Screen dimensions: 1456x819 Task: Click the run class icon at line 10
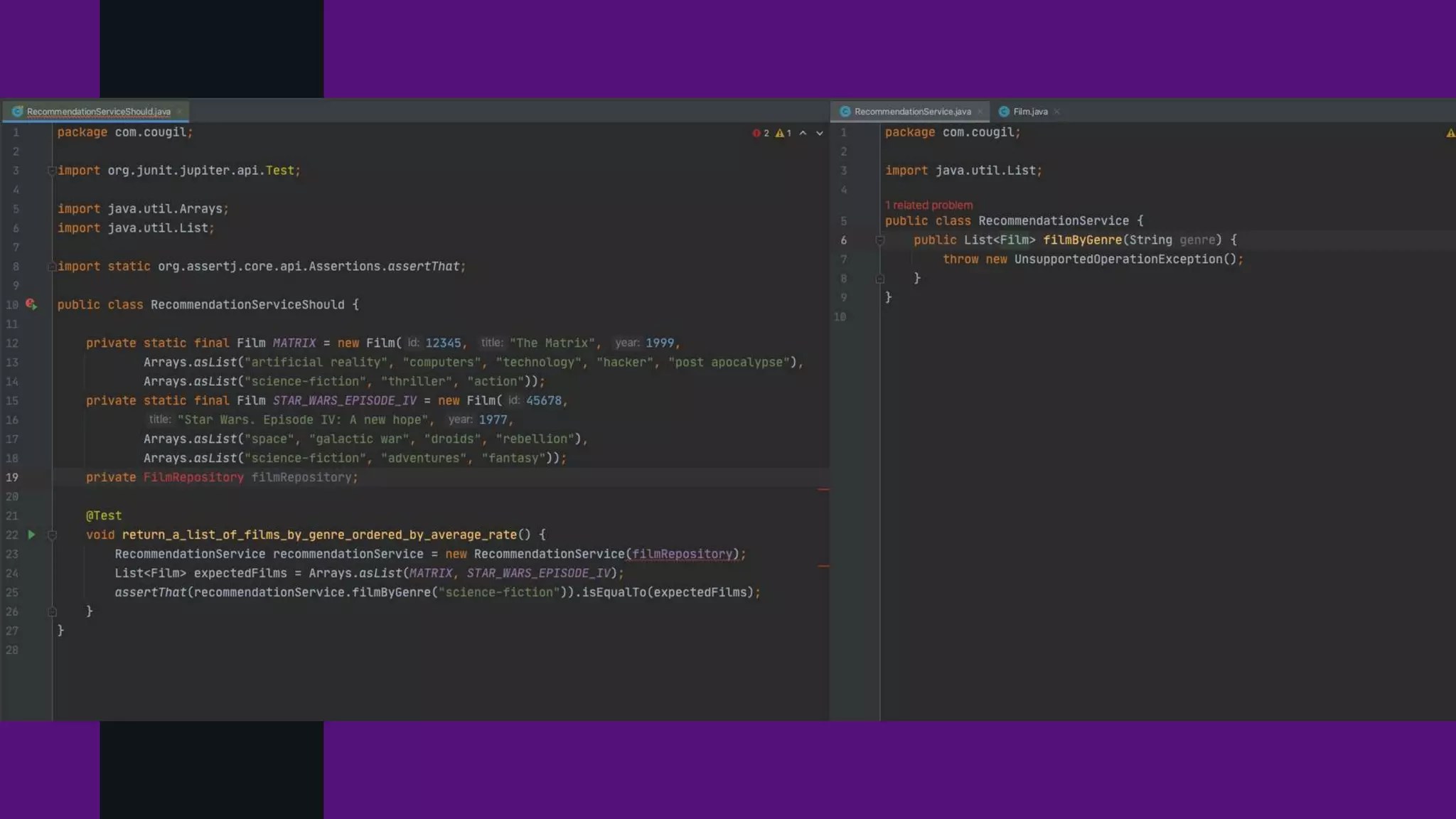[31, 304]
